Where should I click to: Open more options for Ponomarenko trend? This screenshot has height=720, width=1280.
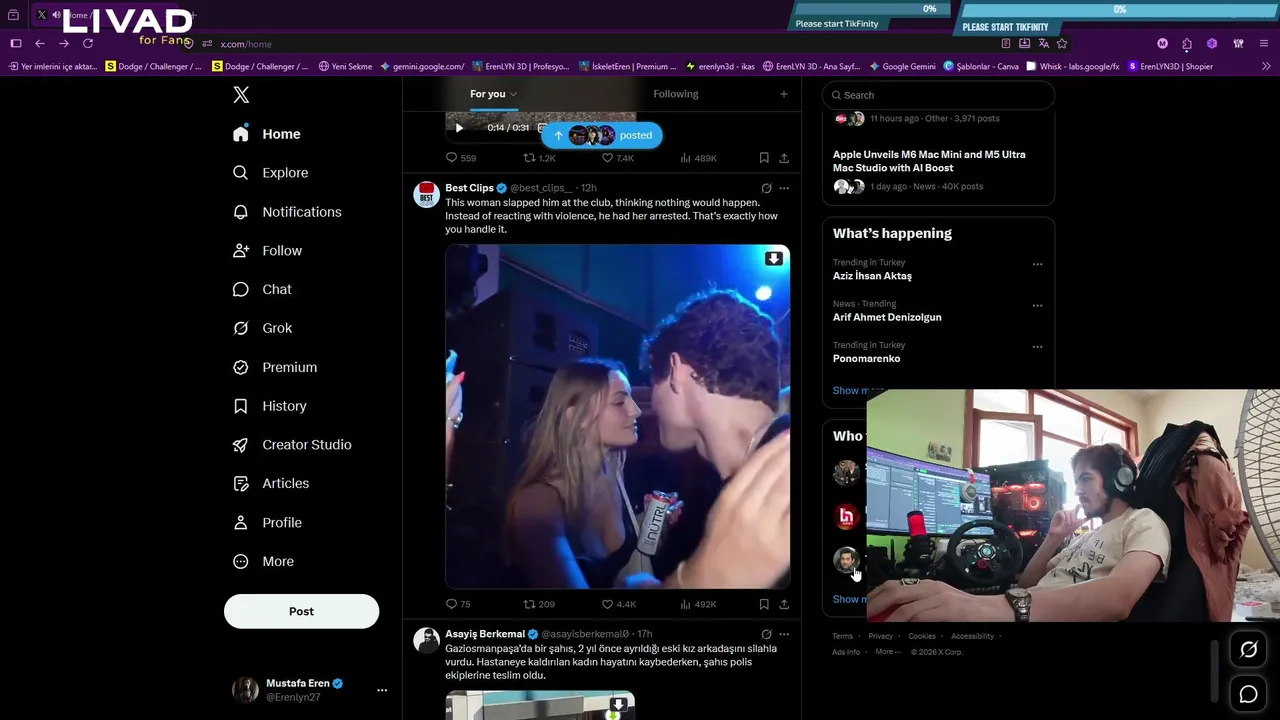click(1037, 347)
